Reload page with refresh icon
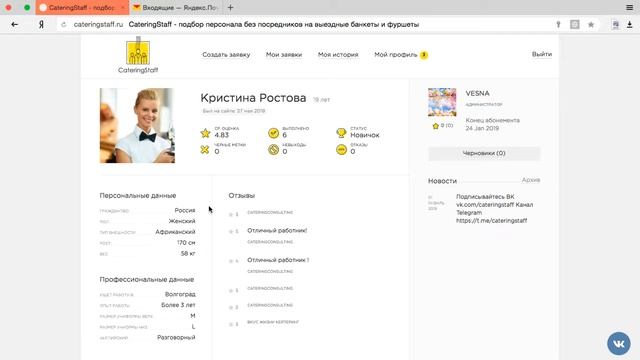Image resolution: width=640 pixels, height=360 pixels. tap(64, 24)
